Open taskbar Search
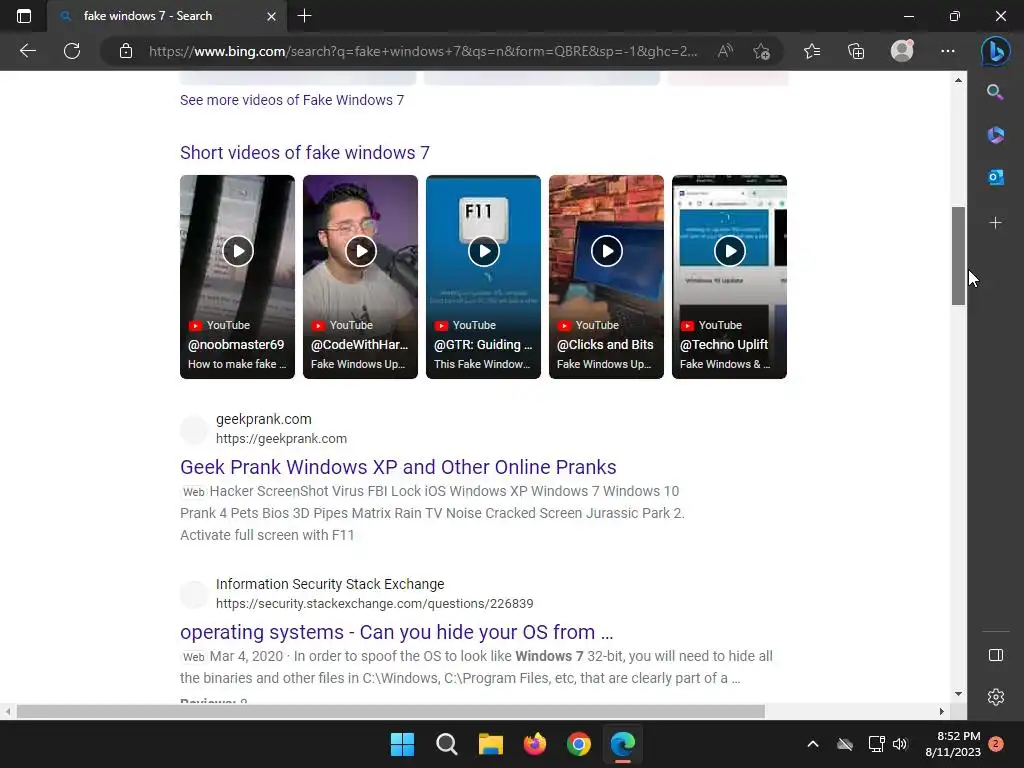Image resolution: width=1024 pixels, height=768 pixels. click(447, 744)
